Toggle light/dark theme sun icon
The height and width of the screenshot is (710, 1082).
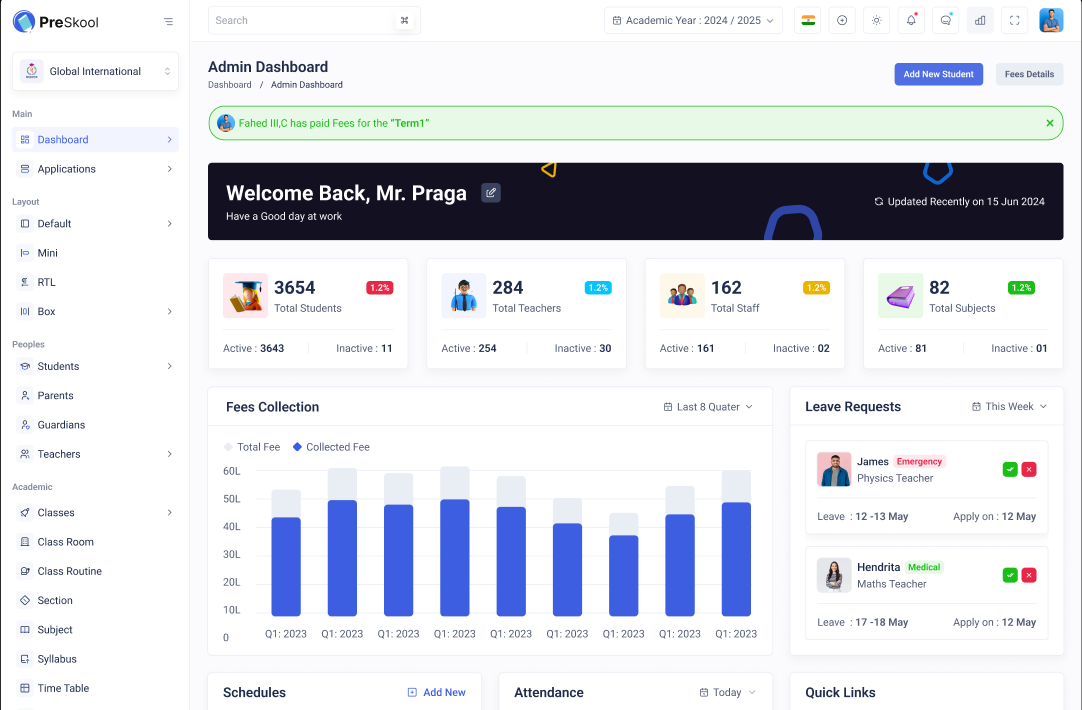876,20
